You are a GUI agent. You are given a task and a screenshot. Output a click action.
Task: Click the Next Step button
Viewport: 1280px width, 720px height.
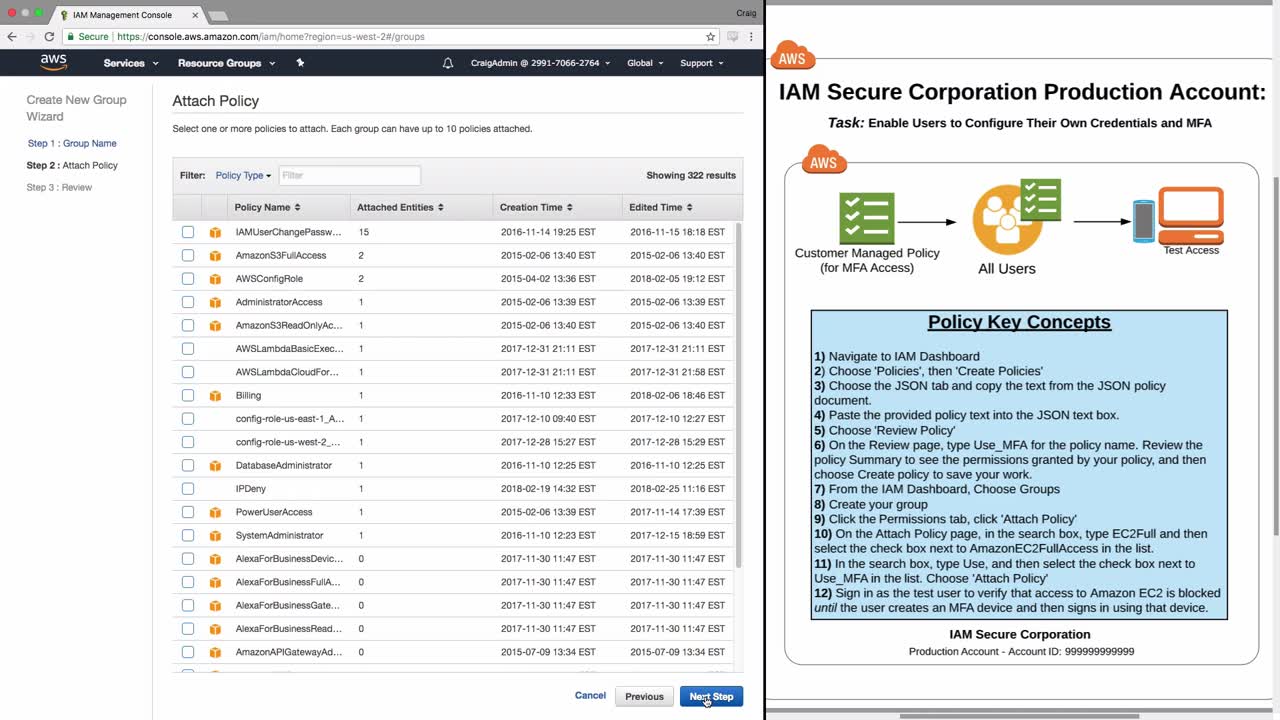[x=711, y=697]
